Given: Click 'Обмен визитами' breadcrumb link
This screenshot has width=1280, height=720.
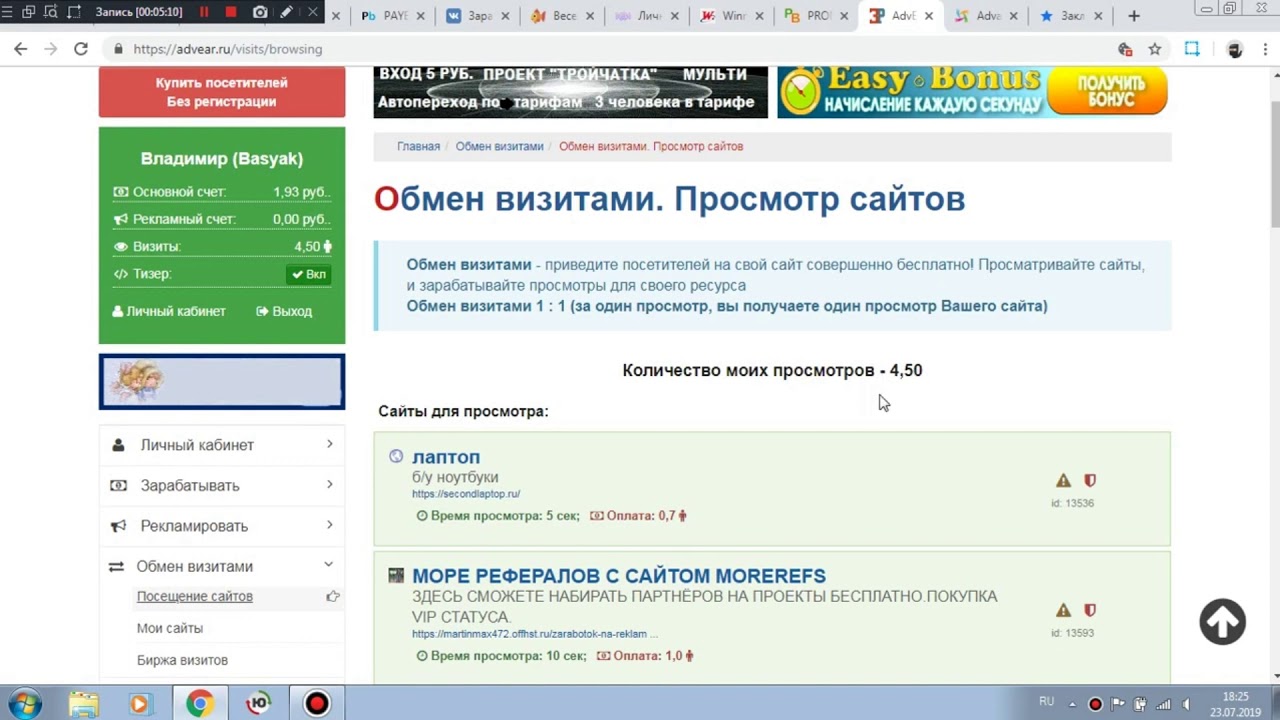Looking at the screenshot, I should coord(499,146).
